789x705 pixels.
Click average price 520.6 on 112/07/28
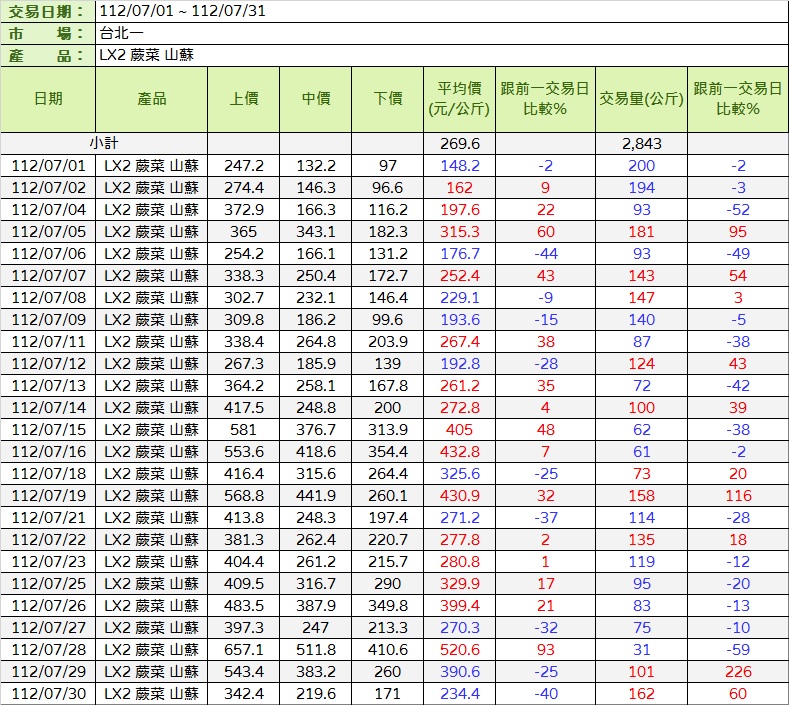coord(460,649)
